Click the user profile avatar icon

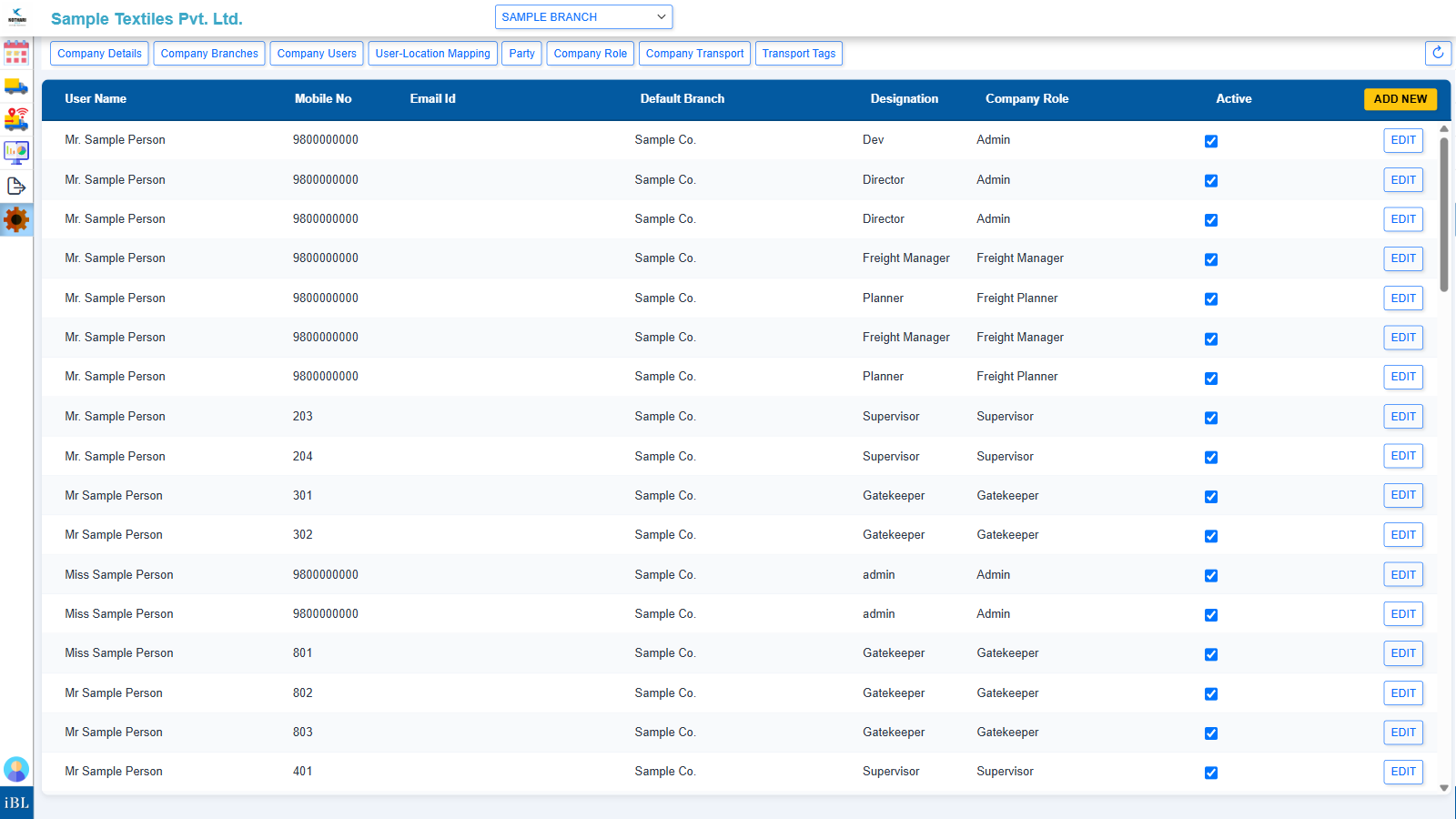coord(16,769)
